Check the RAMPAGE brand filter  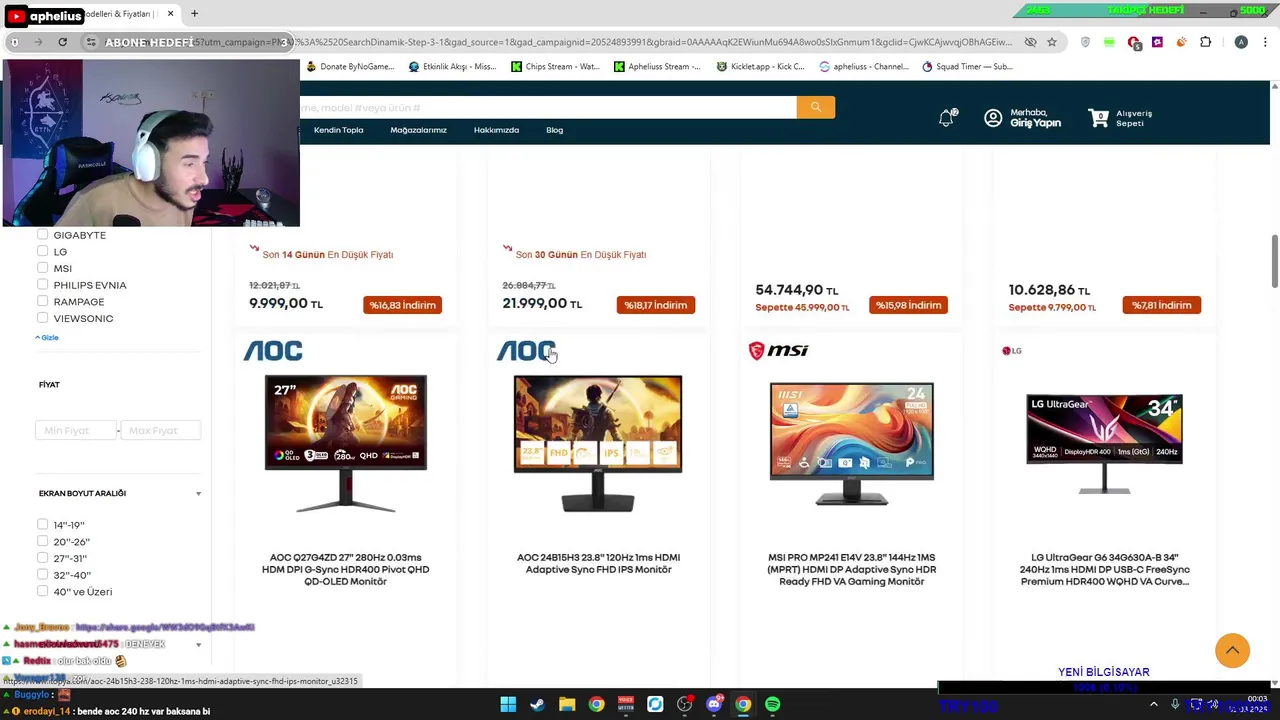42,301
